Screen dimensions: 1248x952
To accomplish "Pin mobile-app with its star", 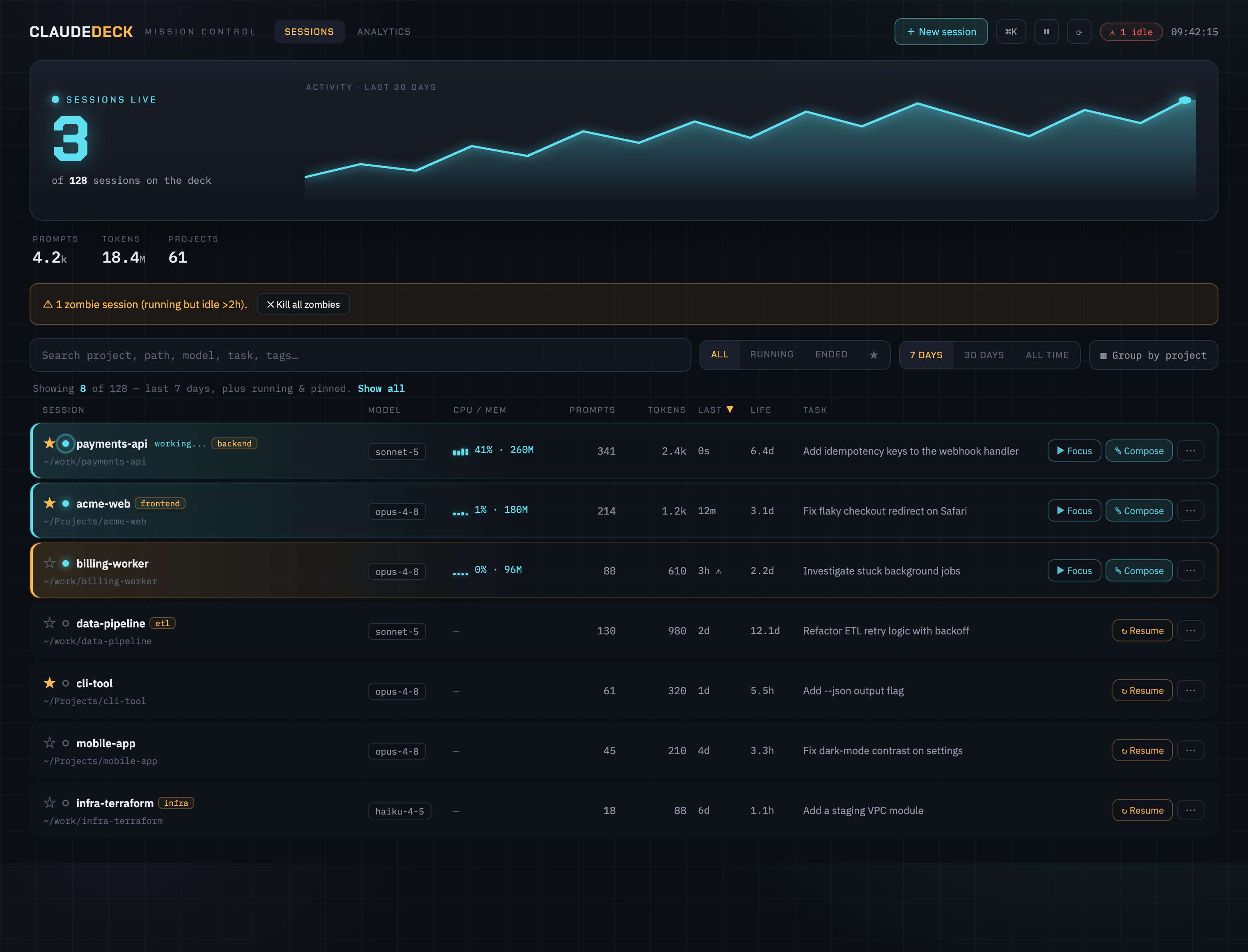I will pos(49,742).
